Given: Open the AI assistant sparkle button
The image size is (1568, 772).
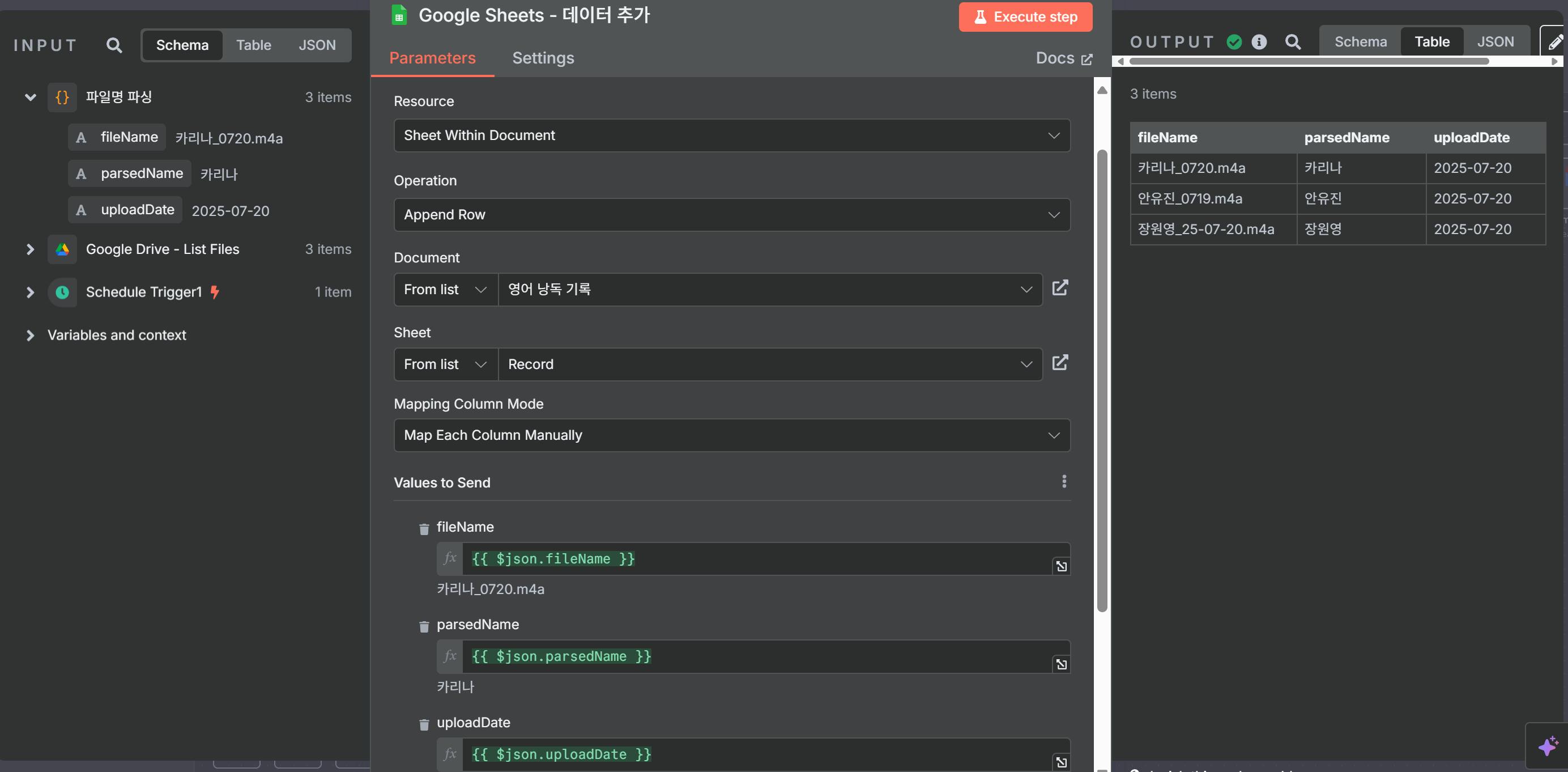Looking at the screenshot, I should pyautogui.click(x=1548, y=746).
